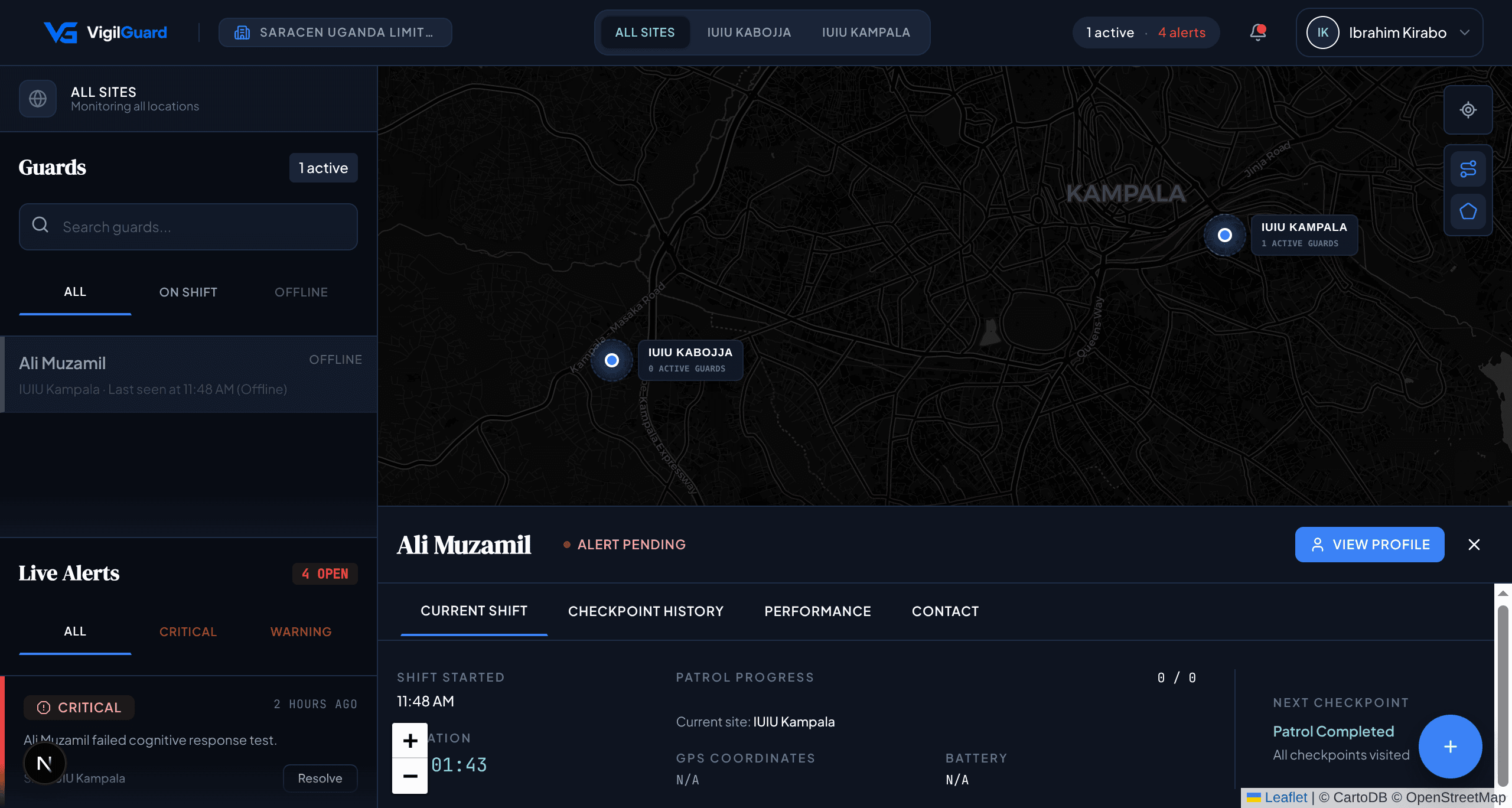The height and width of the screenshot is (808, 1512).
Task: Click Current site IUIU Kampala text
Action: tap(755, 722)
